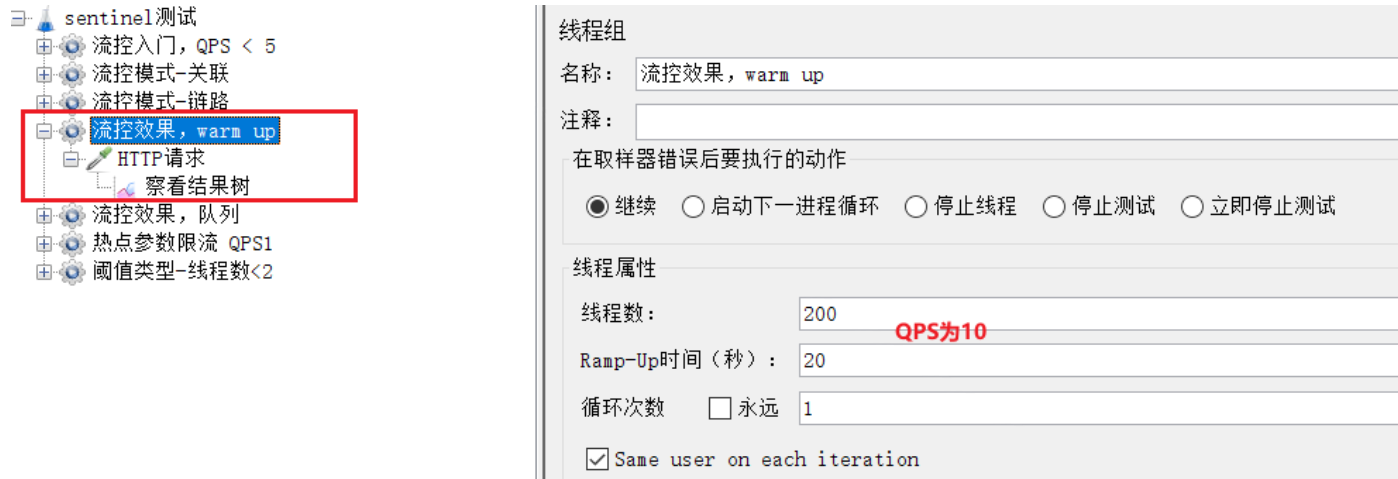
Task: Toggle Same user on each iteration checkbox
Action: 597,459
